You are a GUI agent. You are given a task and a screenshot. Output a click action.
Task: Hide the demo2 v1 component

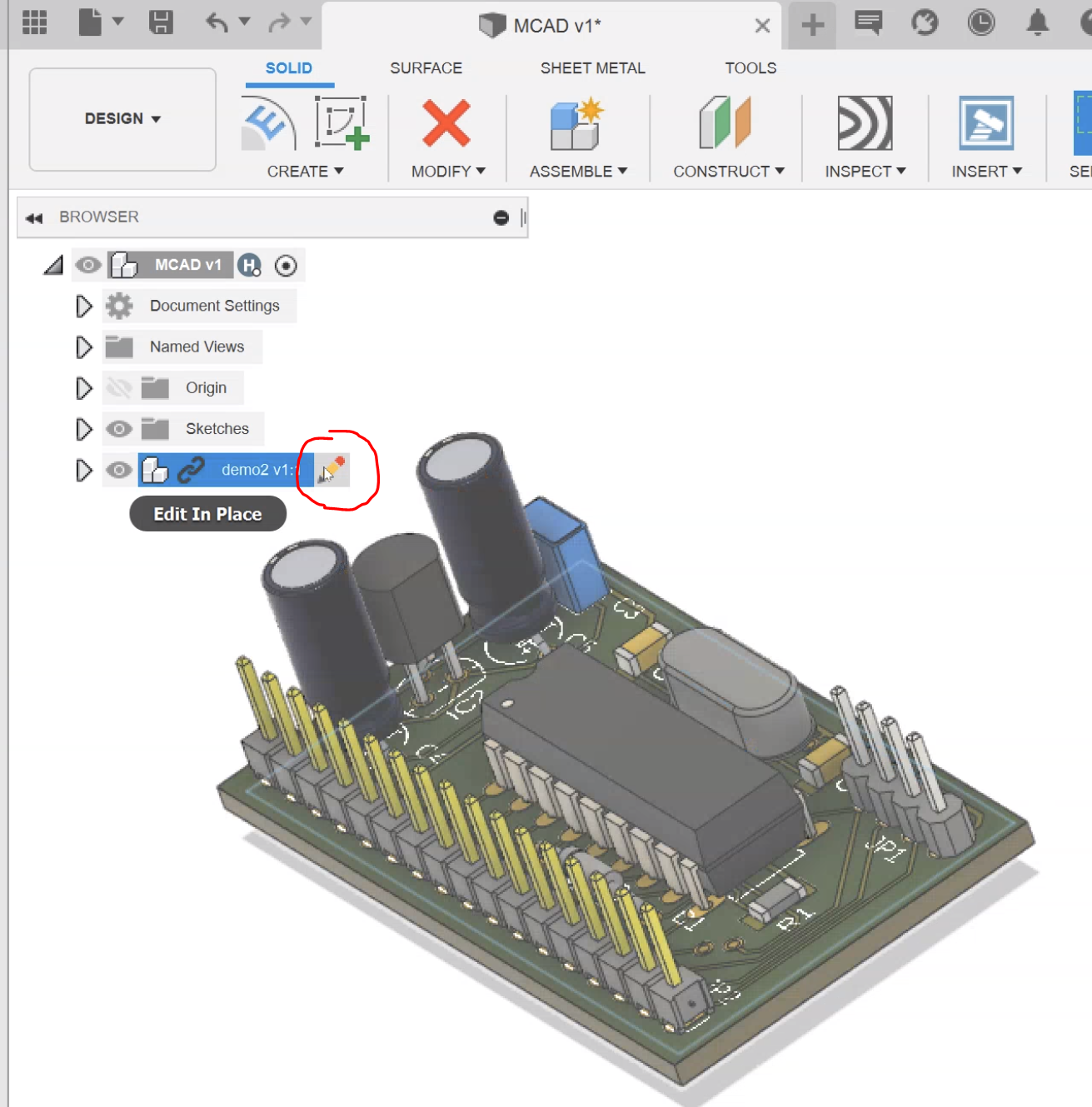(x=120, y=470)
